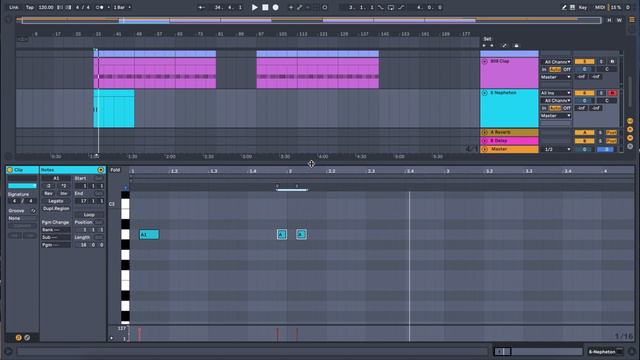Click the blue Master volume field

[606, 149]
